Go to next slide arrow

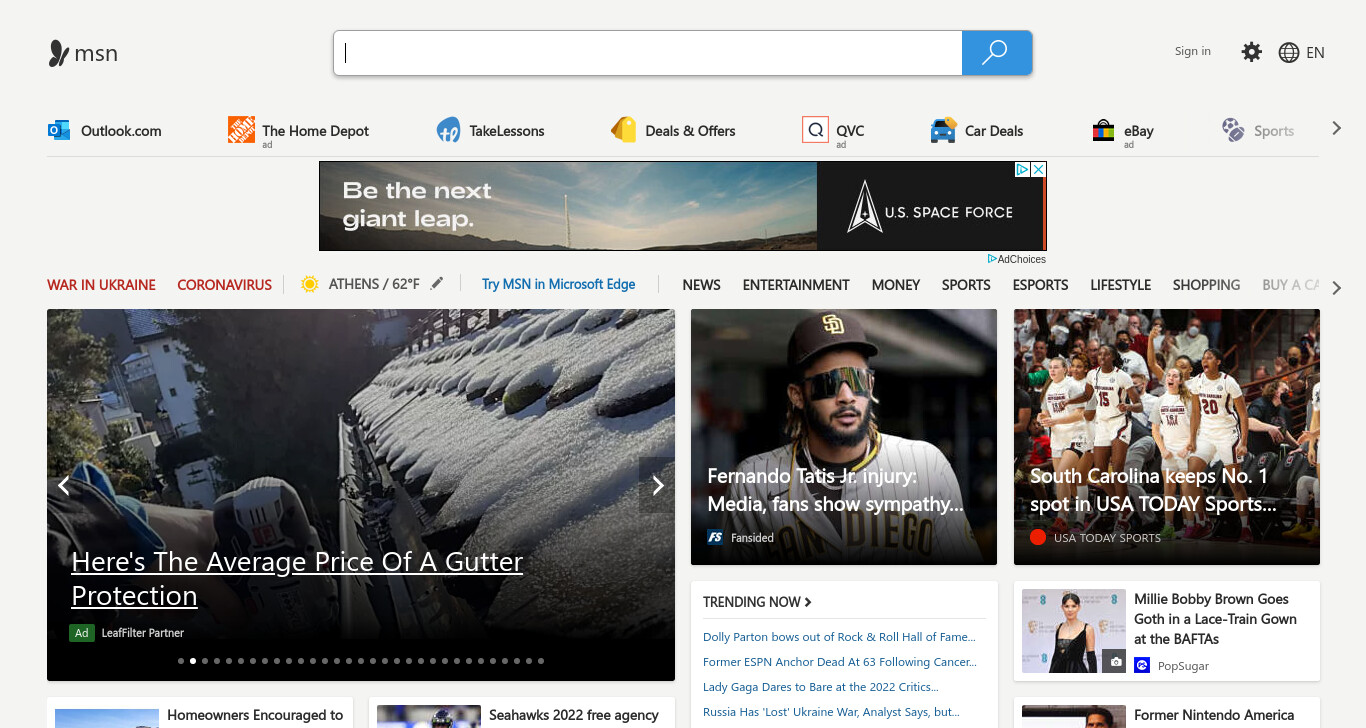pyautogui.click(x=657, y=486)
